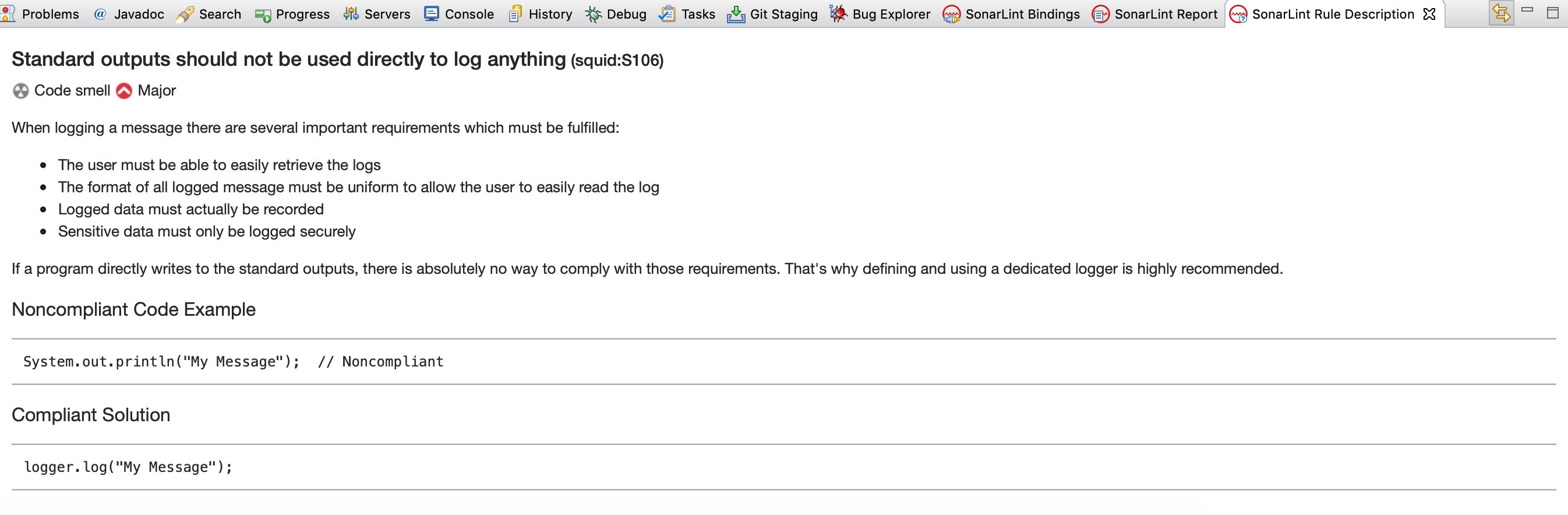Click the red Major severity icon
This screenshot has height=515, width=1568.
[124, 91]
